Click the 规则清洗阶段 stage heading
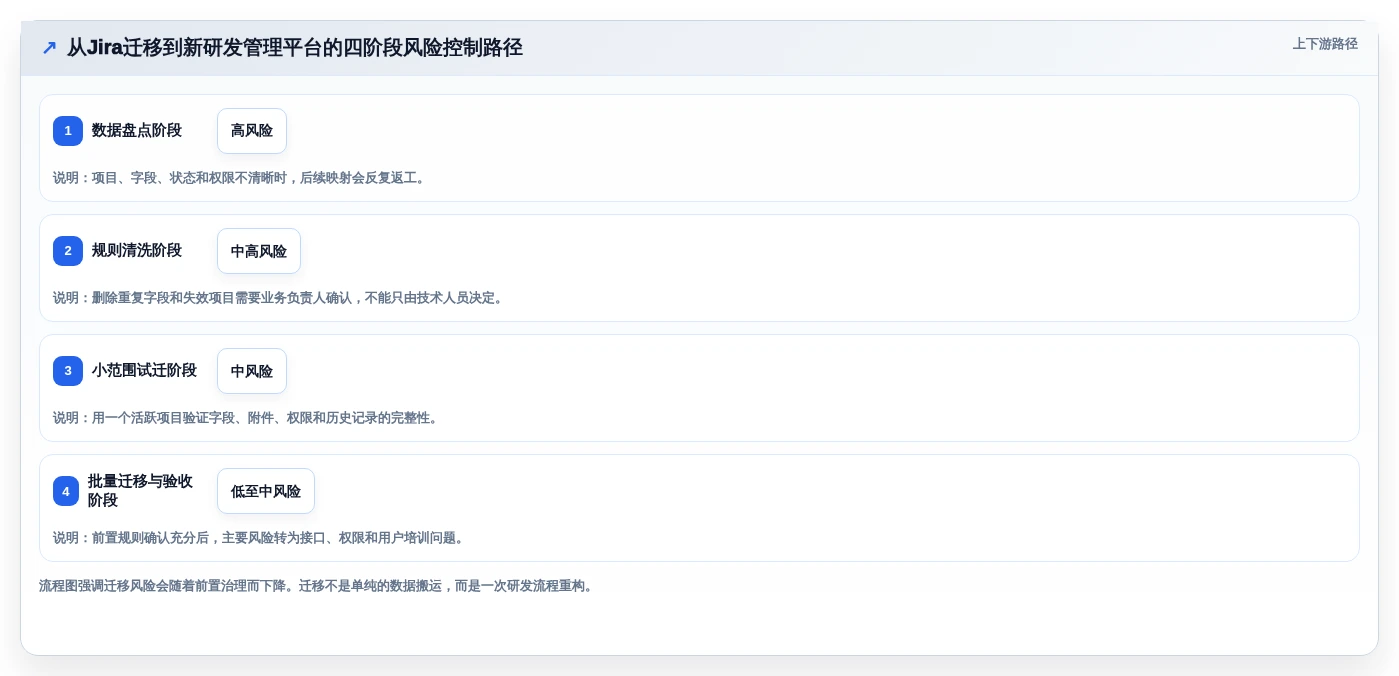 (137, 251)
